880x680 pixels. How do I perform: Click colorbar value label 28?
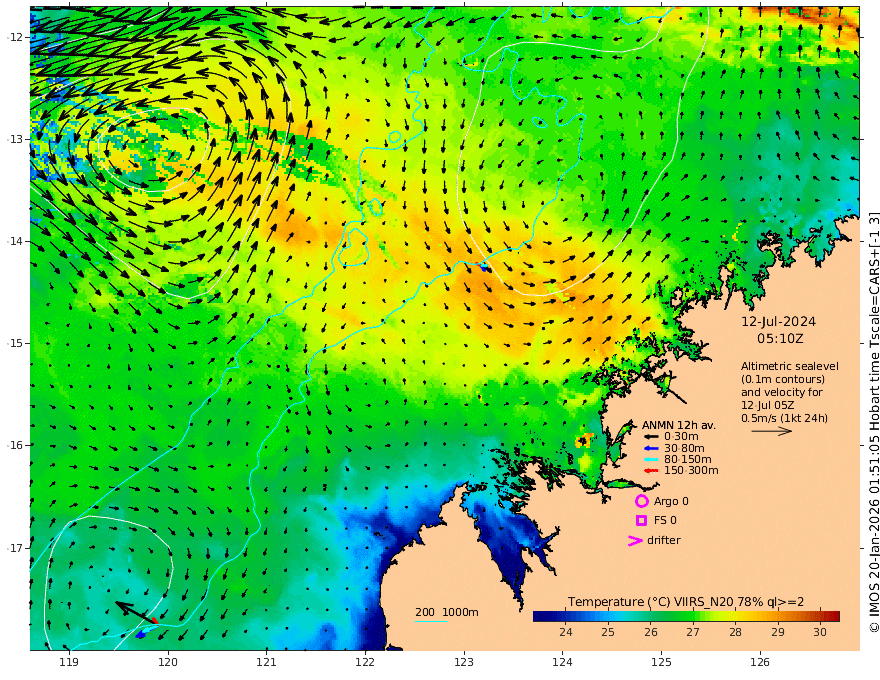[735, 632]
